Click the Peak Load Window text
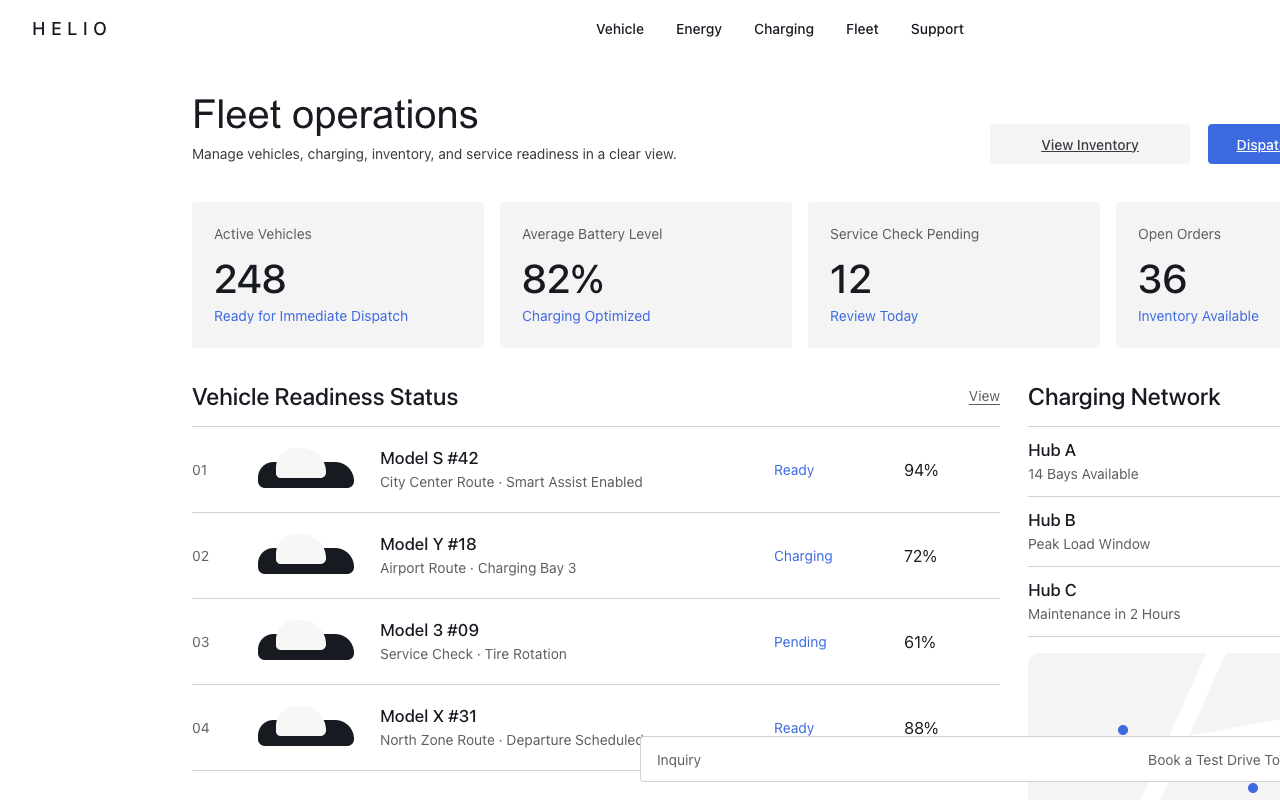Image resolution: width=1280 pixels, height=800 pixels. tap(1089, 544)
